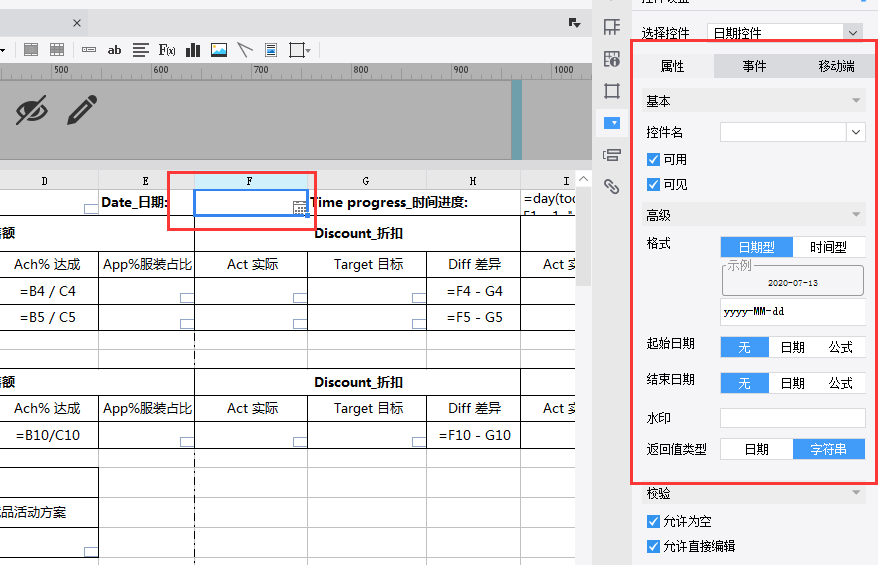Click the unmerge cells grid icon
The height and width of the screenshot is (565, 878).
(57, 50)
